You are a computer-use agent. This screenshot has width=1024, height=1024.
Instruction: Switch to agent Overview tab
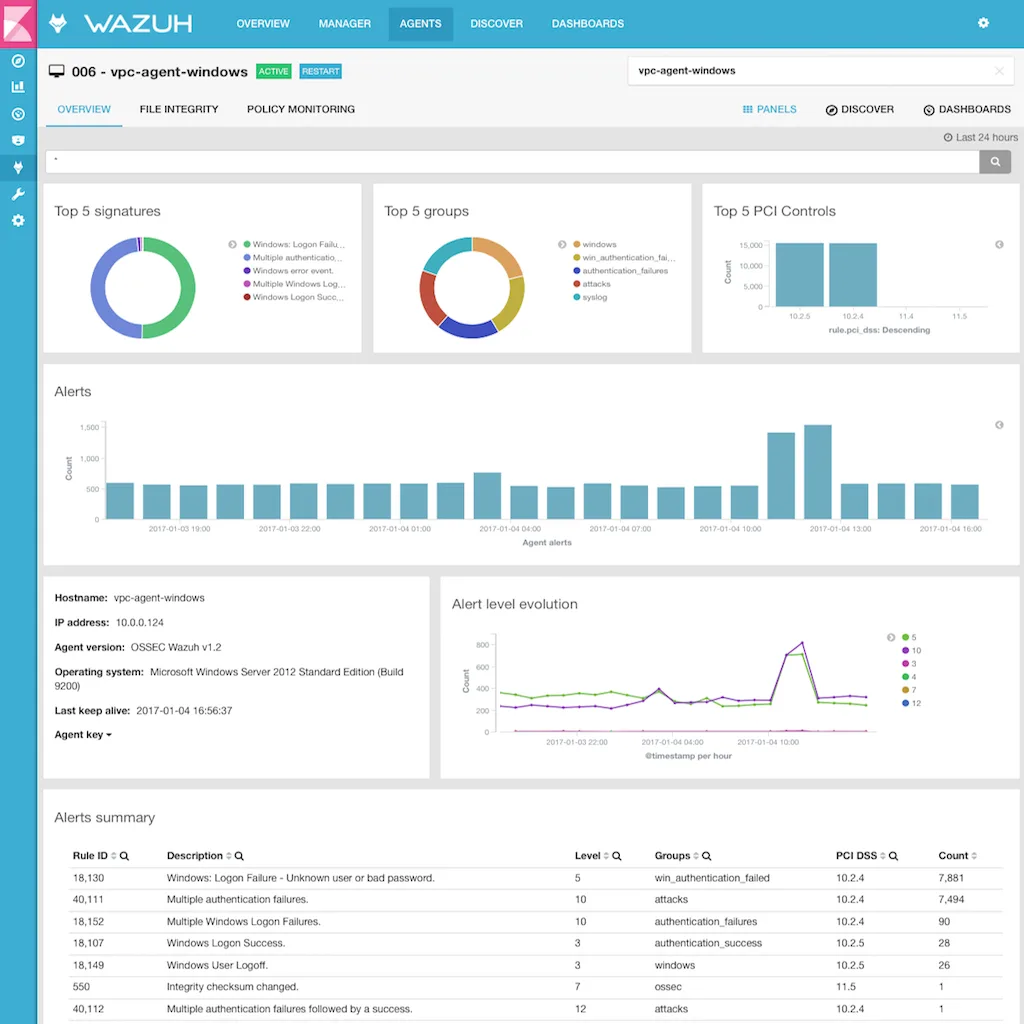[x=84, y=109]
